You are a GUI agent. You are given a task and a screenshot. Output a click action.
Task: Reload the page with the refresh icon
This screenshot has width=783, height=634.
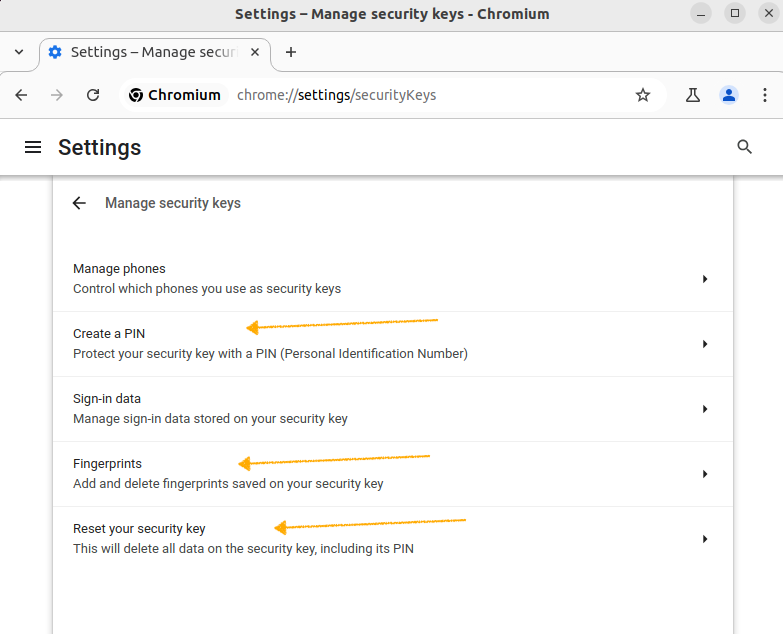tap(93, 95)
